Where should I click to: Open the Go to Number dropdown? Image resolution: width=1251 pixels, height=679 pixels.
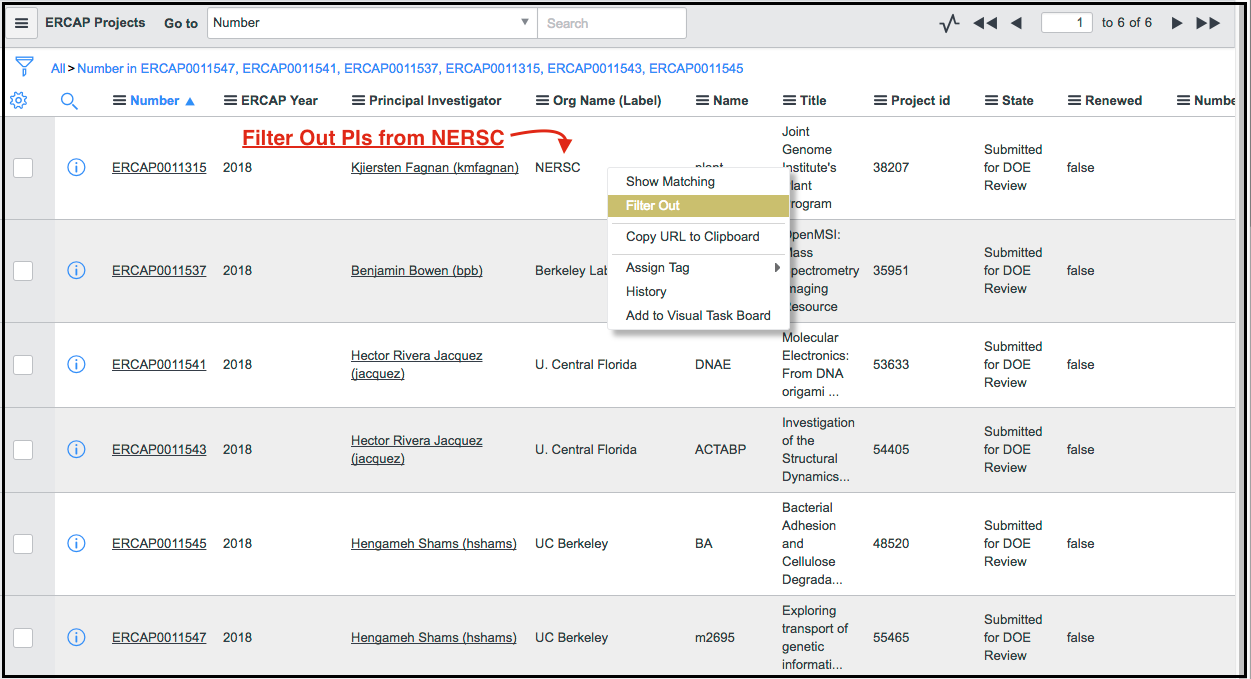[x=371, y=23]
